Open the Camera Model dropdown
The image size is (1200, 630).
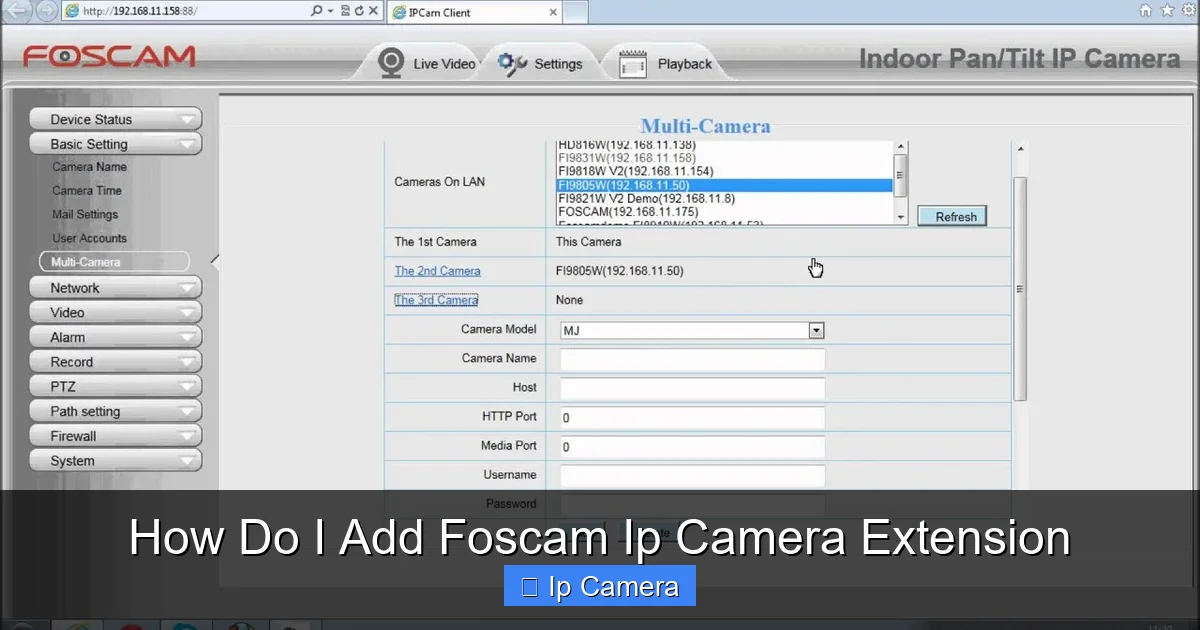point(692,330)
